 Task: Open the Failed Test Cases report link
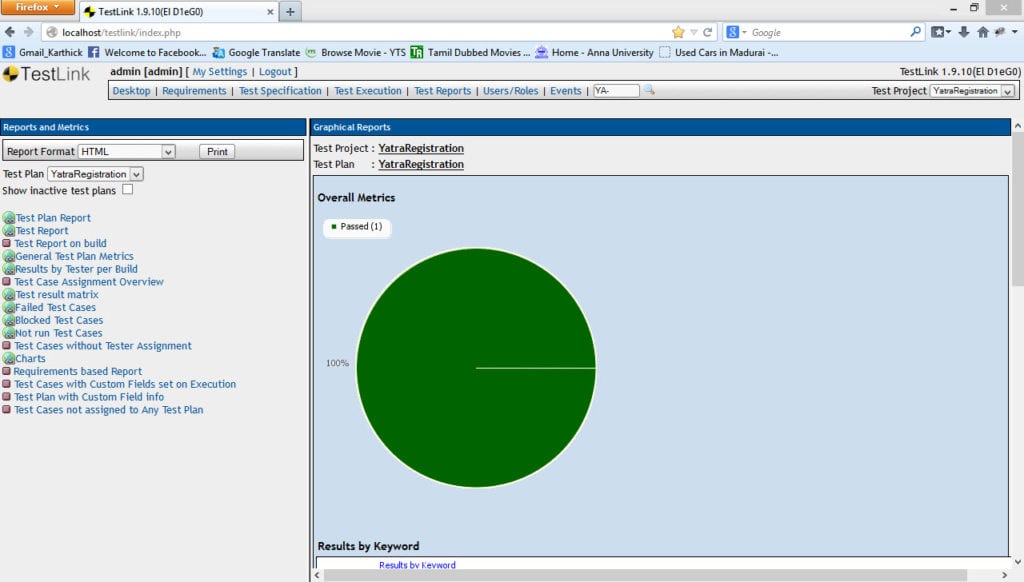click(55, 308)
